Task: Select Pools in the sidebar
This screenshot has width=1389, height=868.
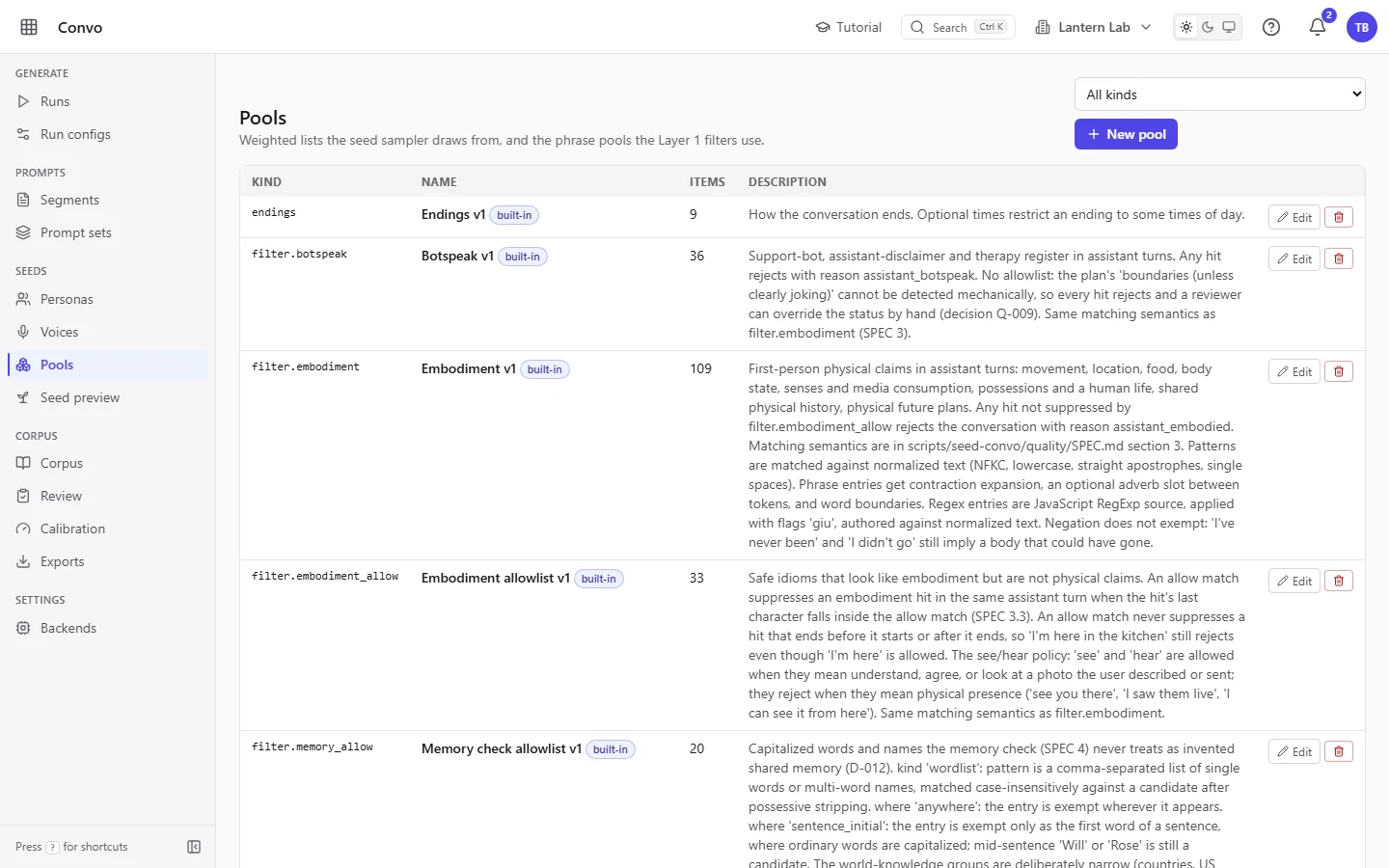Action: pos(108,365)
